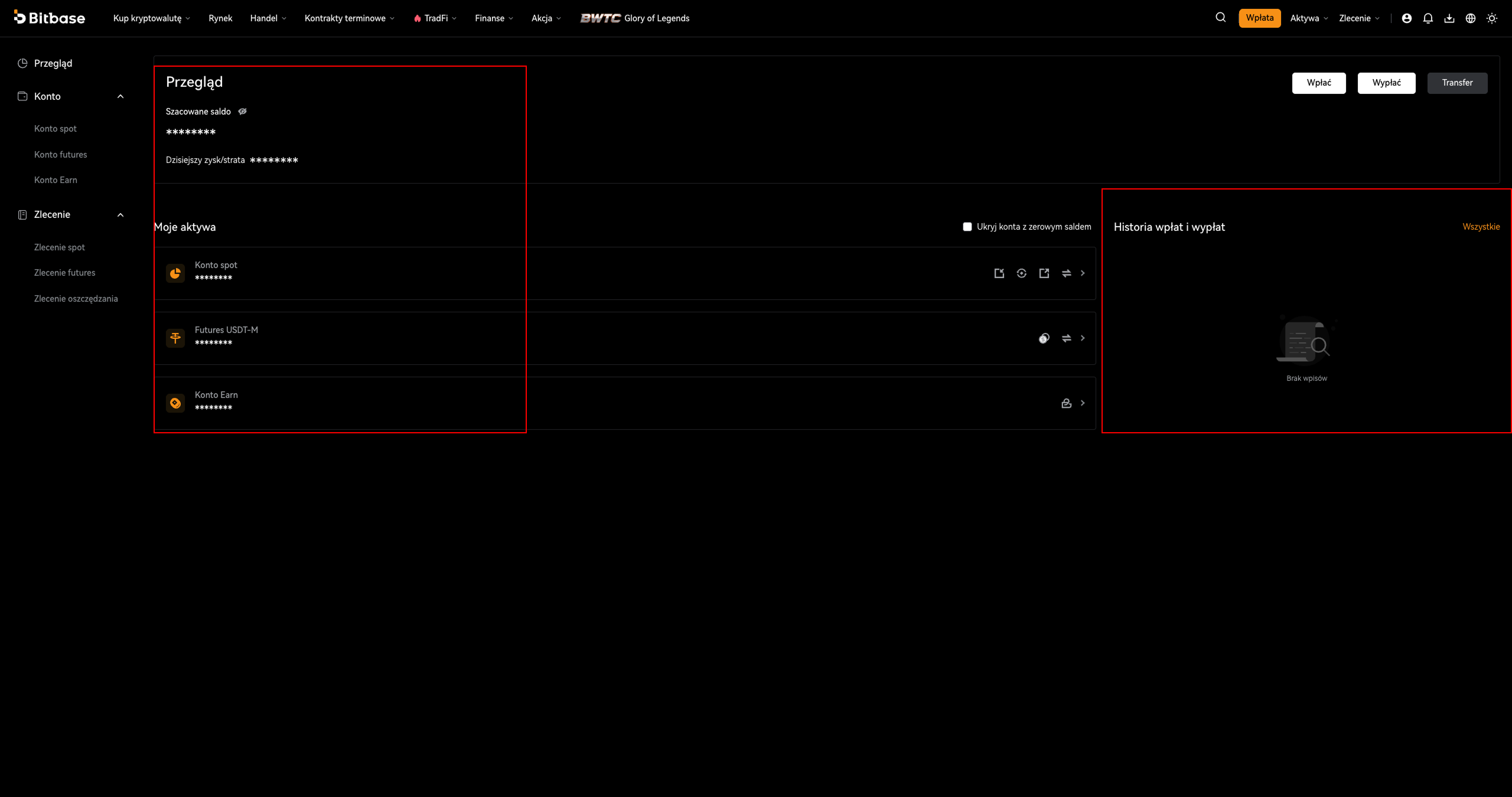Expand Kontrakty terminowe menu

coord(350,18)
